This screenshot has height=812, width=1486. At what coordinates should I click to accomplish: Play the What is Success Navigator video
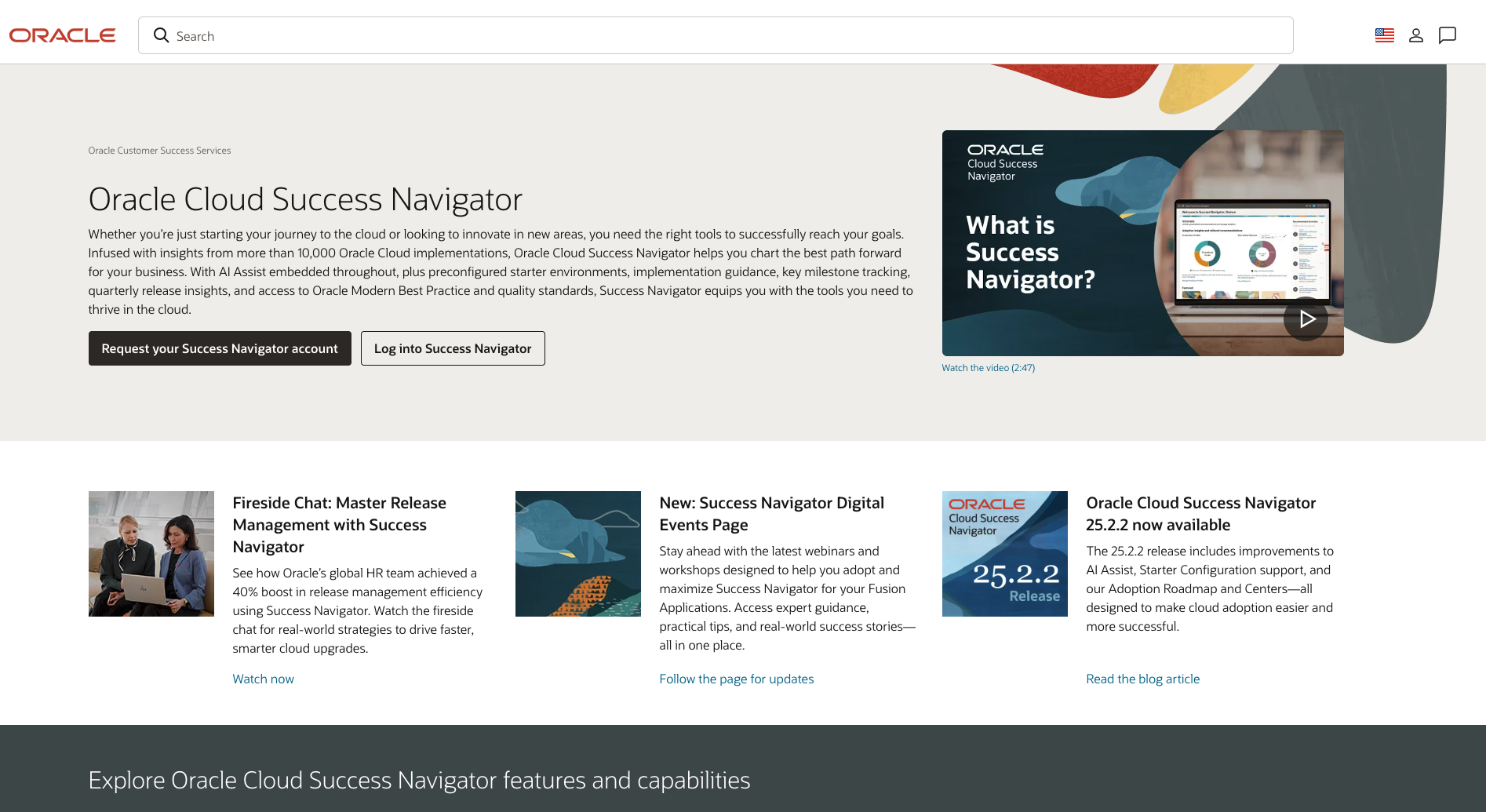tap(1306, 319)
